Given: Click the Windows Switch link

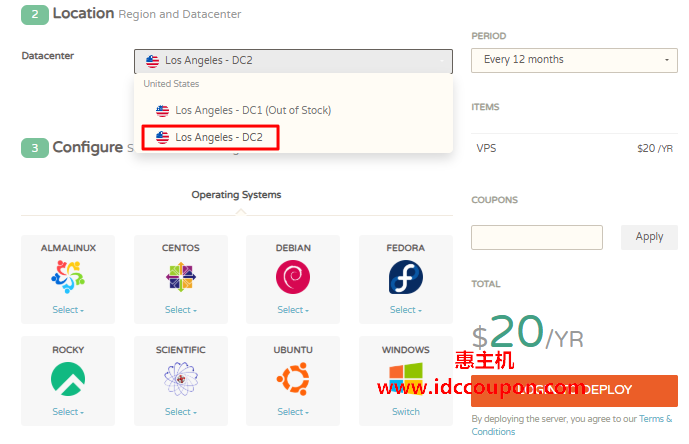Looking at the screenshot, I should pos(406,412).
